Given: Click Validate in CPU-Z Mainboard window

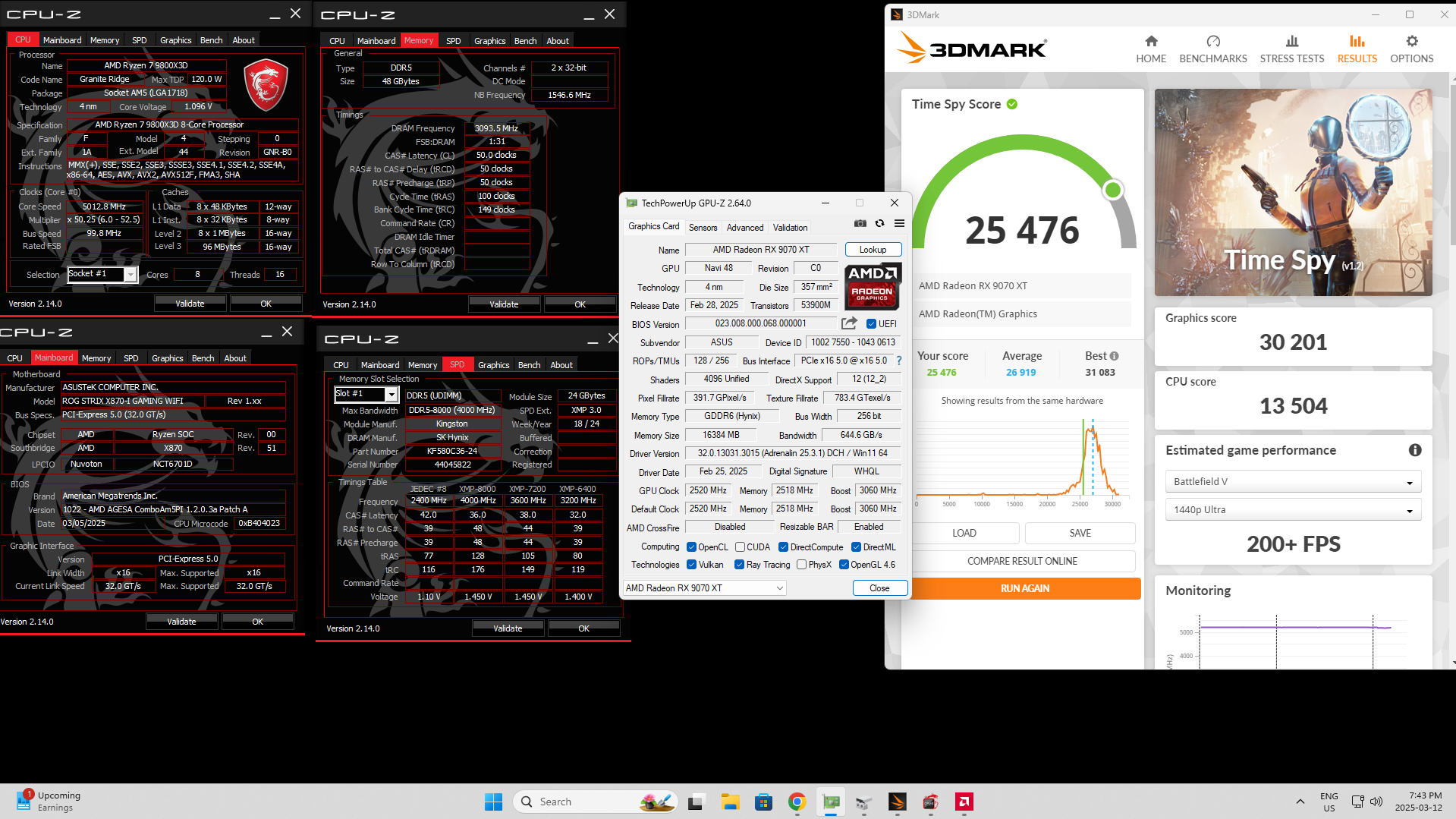Looking at the screenshot, I should [181, 621].
